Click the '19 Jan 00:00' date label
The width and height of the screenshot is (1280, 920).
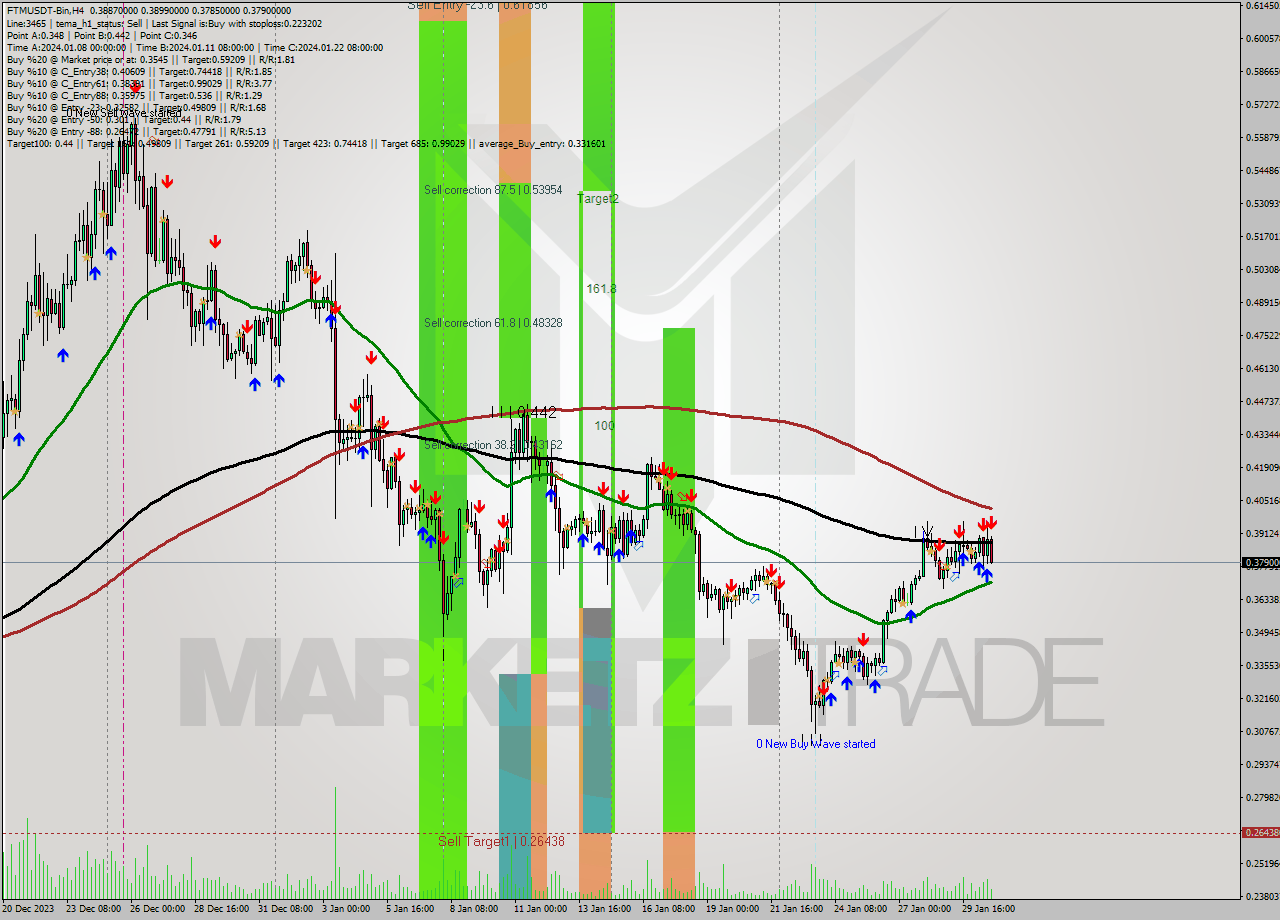[733, 909]
